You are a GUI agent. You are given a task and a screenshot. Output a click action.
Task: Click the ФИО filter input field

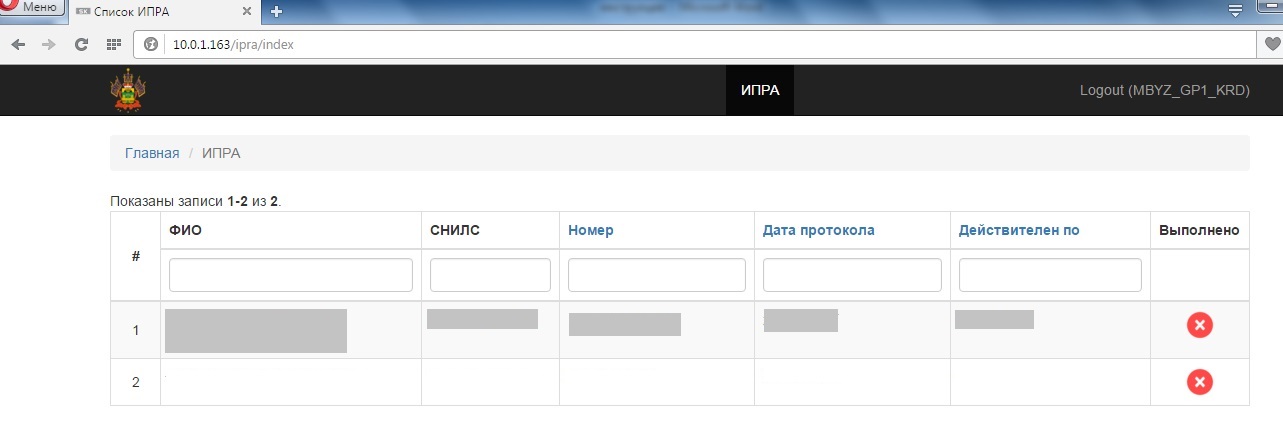coord(291,275)
